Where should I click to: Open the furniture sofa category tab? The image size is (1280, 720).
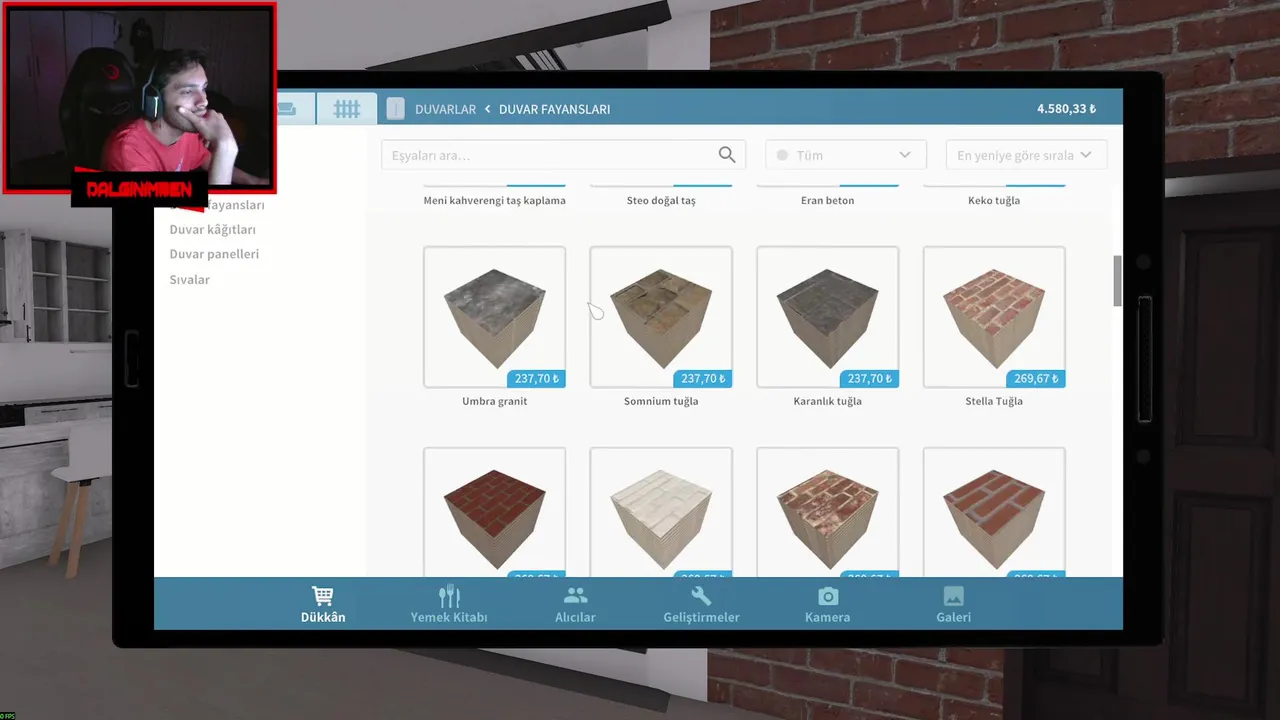(295, 108)
